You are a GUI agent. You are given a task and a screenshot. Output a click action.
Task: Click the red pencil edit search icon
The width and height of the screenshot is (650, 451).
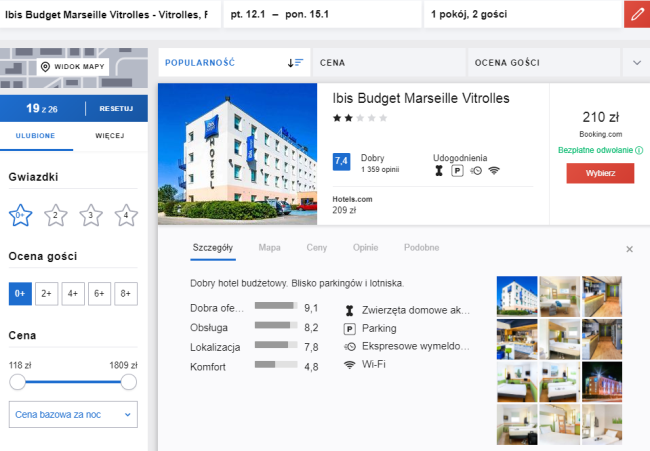pyautogui.click(x=637, y=15)
